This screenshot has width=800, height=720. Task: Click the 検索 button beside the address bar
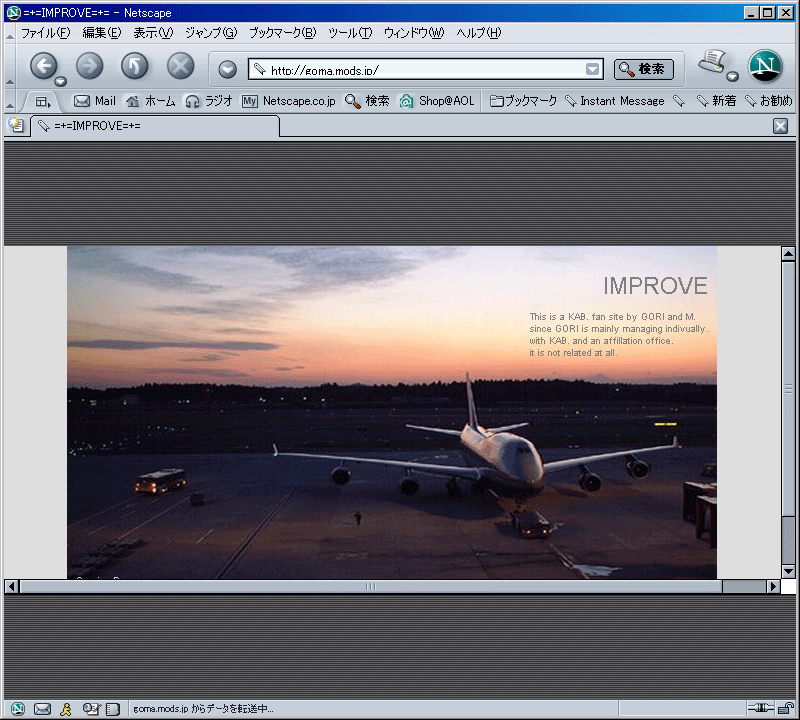643,69
